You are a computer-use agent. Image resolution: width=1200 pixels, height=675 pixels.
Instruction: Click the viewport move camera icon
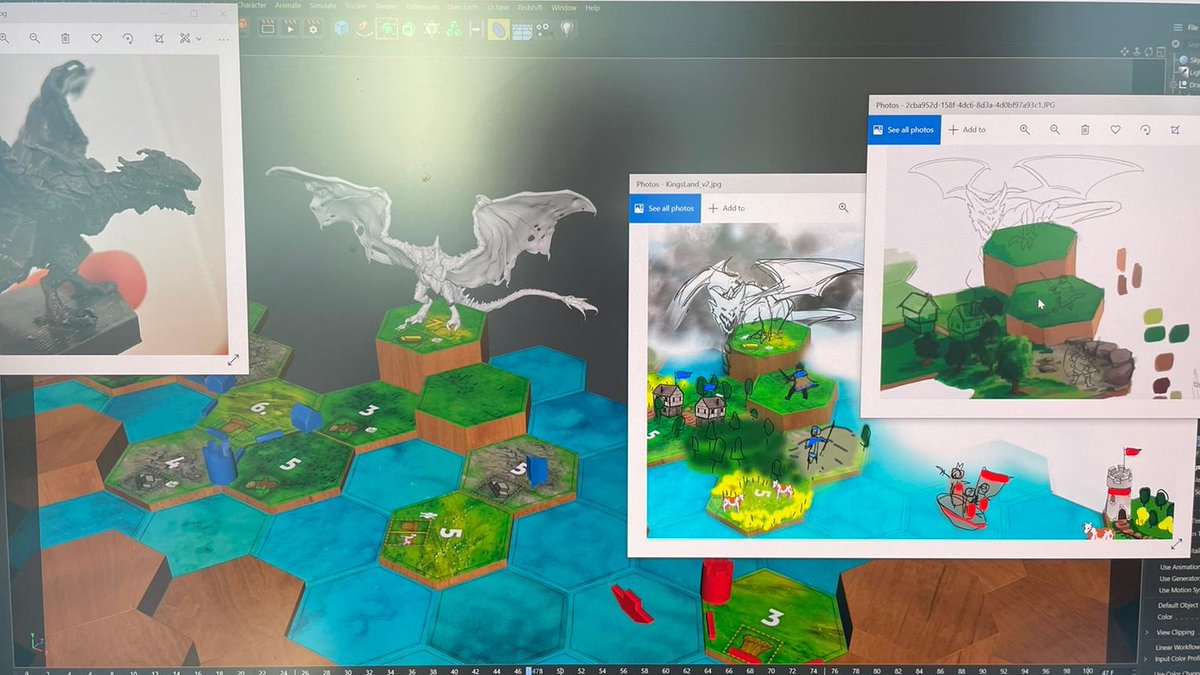pos(1124,52)
